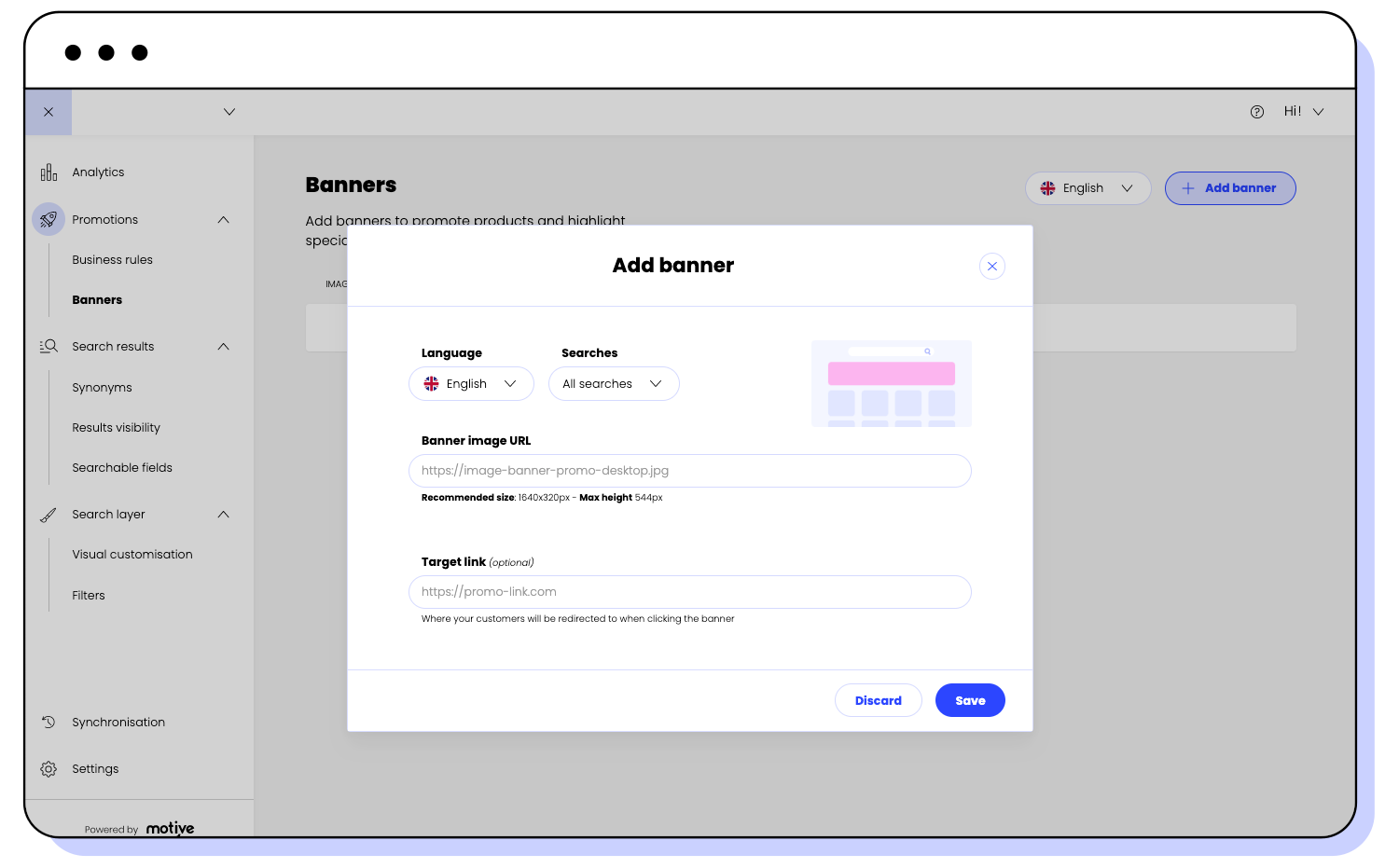The height and width of the screenshot is (868, 1399).
Task: Click the Banner image URL input field
Action: pyautogui.click(x=690, y=471)
